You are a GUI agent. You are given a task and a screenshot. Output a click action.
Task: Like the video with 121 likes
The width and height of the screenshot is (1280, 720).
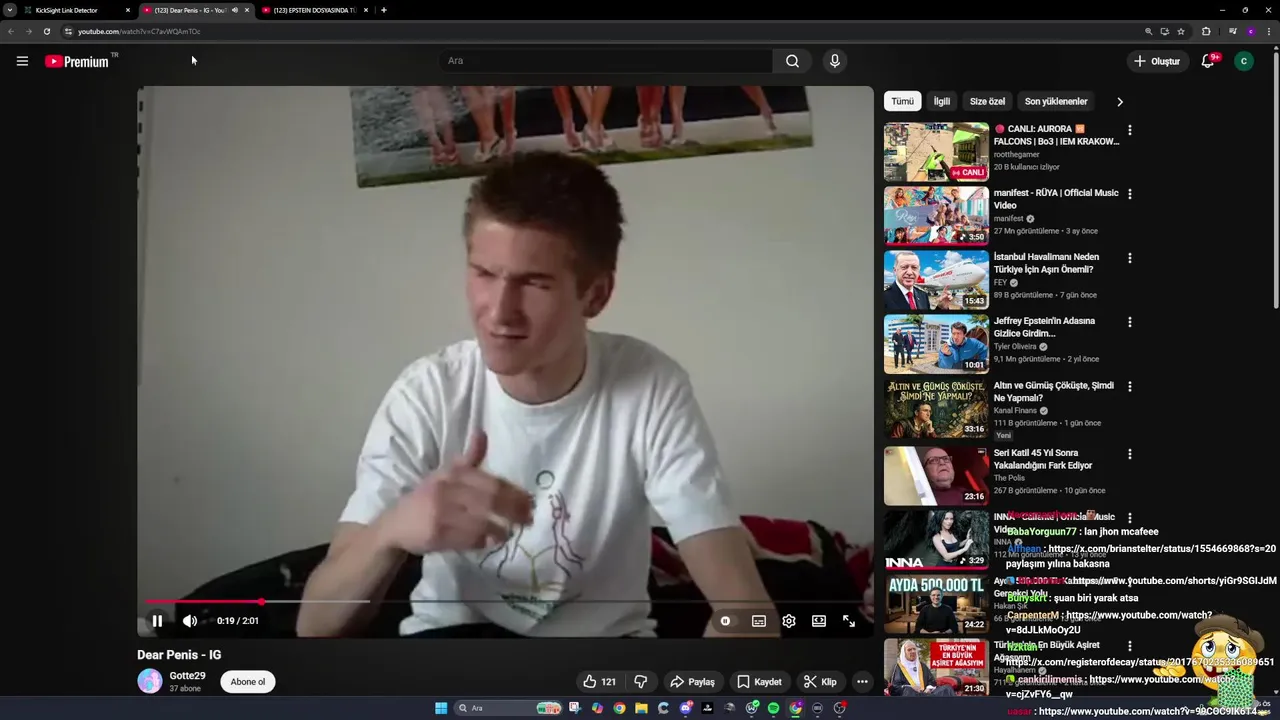[x=599, y=682]
